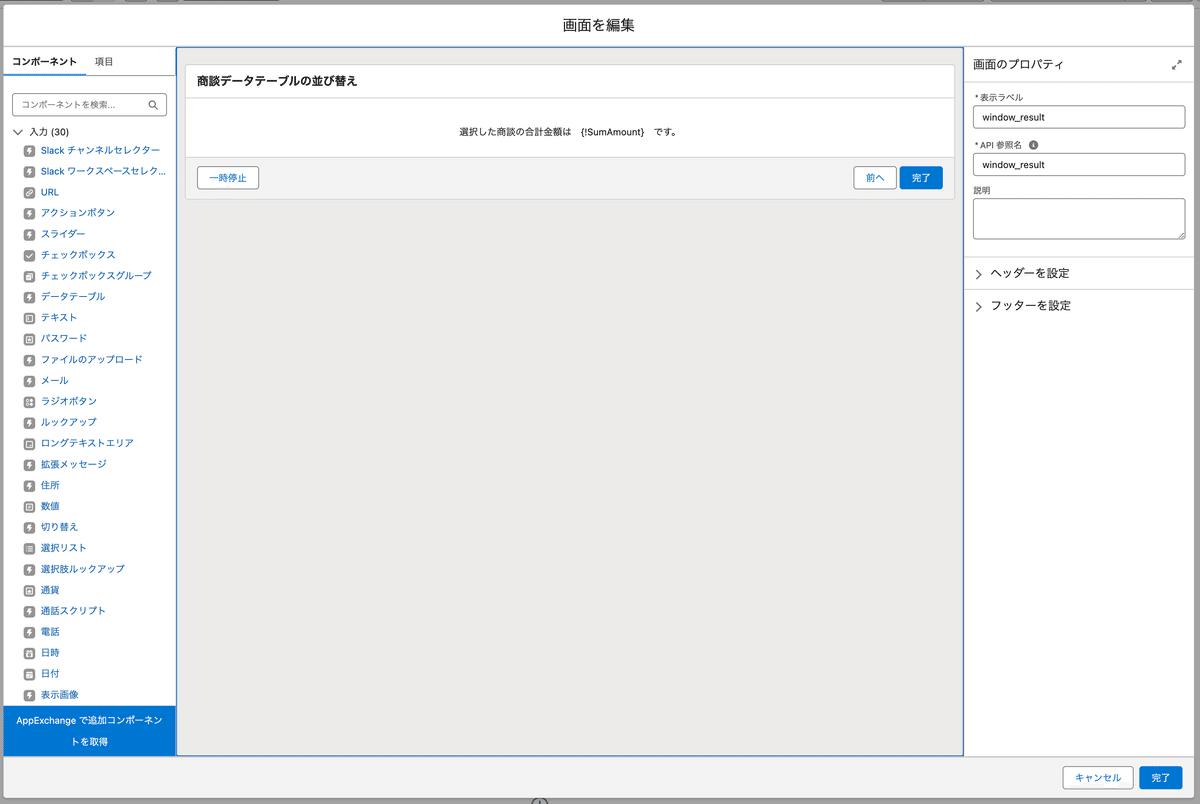Select the 商談データテーブルの並び替え header in the preview
Image resolution: width=1200 pixels, height=804 pixels.
click(x=570, y=82)
